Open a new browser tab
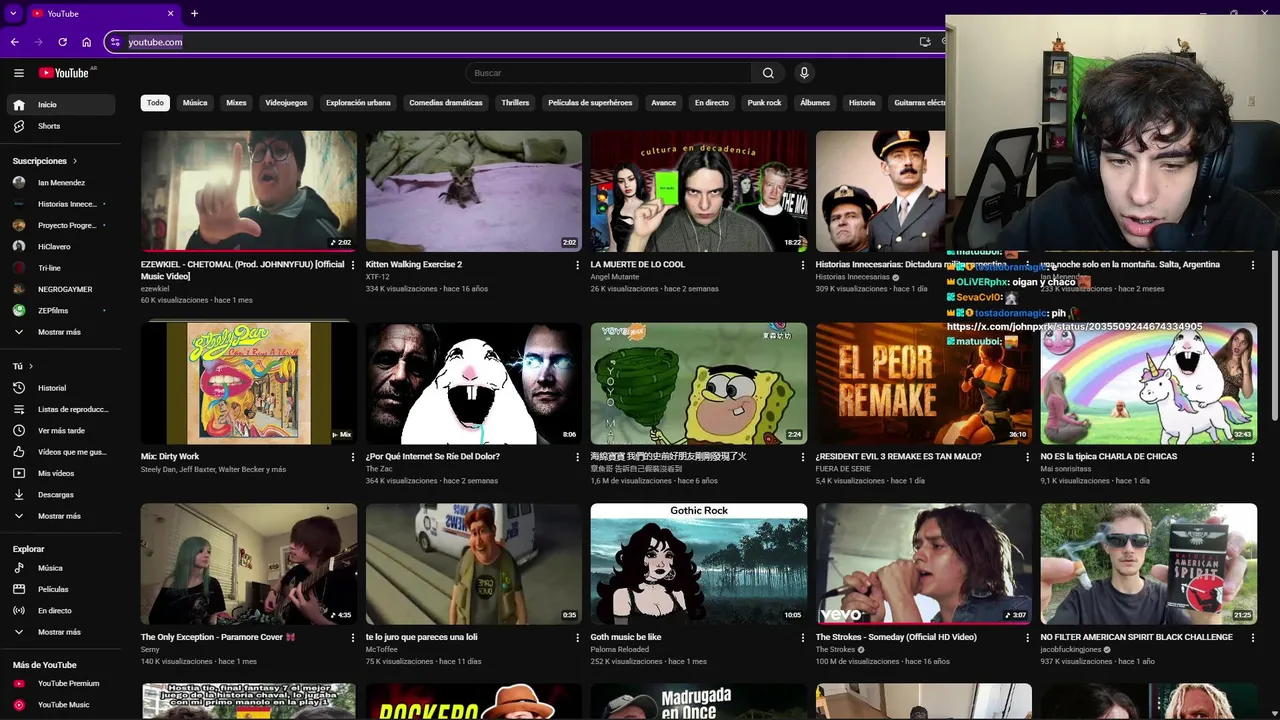The width and height of the screenshot is (1280, 720). point(194,13)
